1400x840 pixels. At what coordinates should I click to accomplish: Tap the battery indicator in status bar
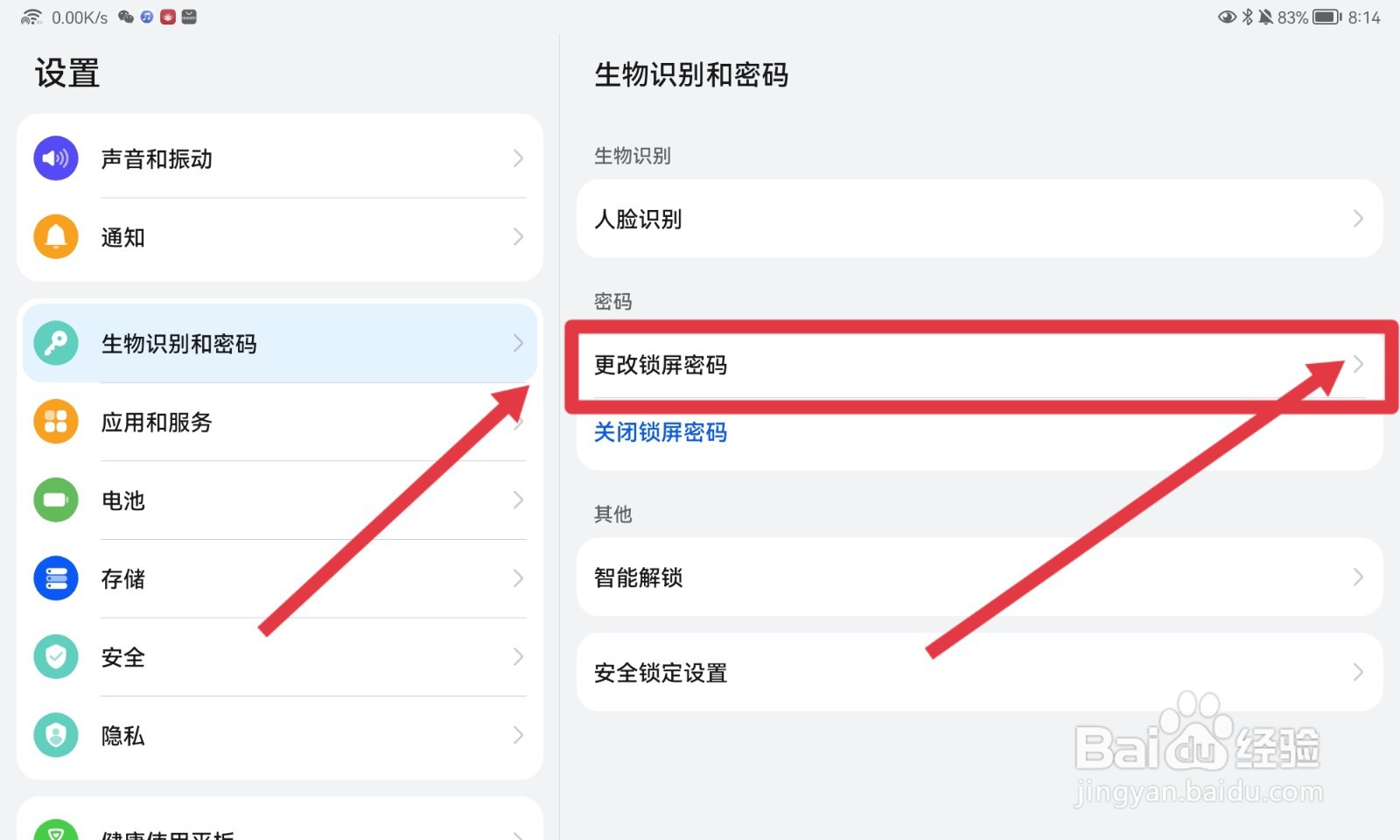point(1326,17)
